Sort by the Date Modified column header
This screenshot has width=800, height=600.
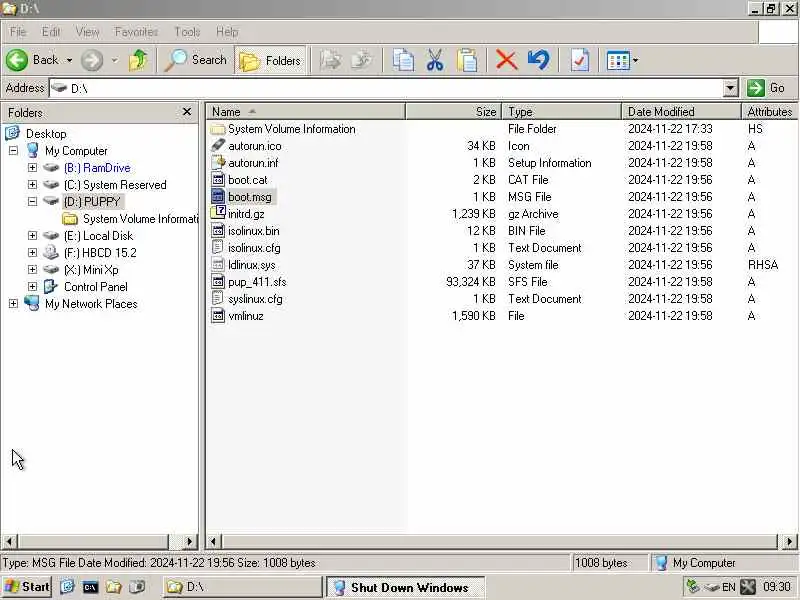pyautogui.click(x=681, y=111)
